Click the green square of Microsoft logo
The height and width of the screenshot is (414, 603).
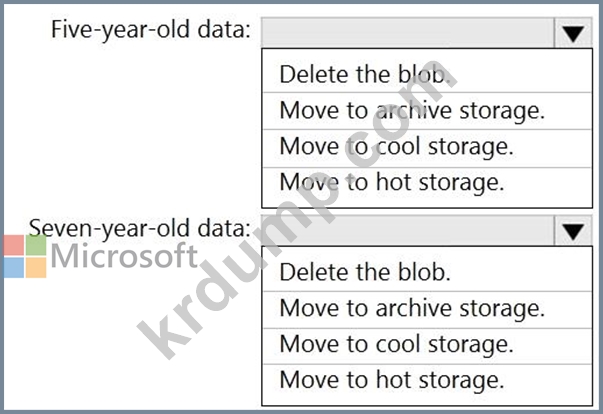(x=36, y=246)
